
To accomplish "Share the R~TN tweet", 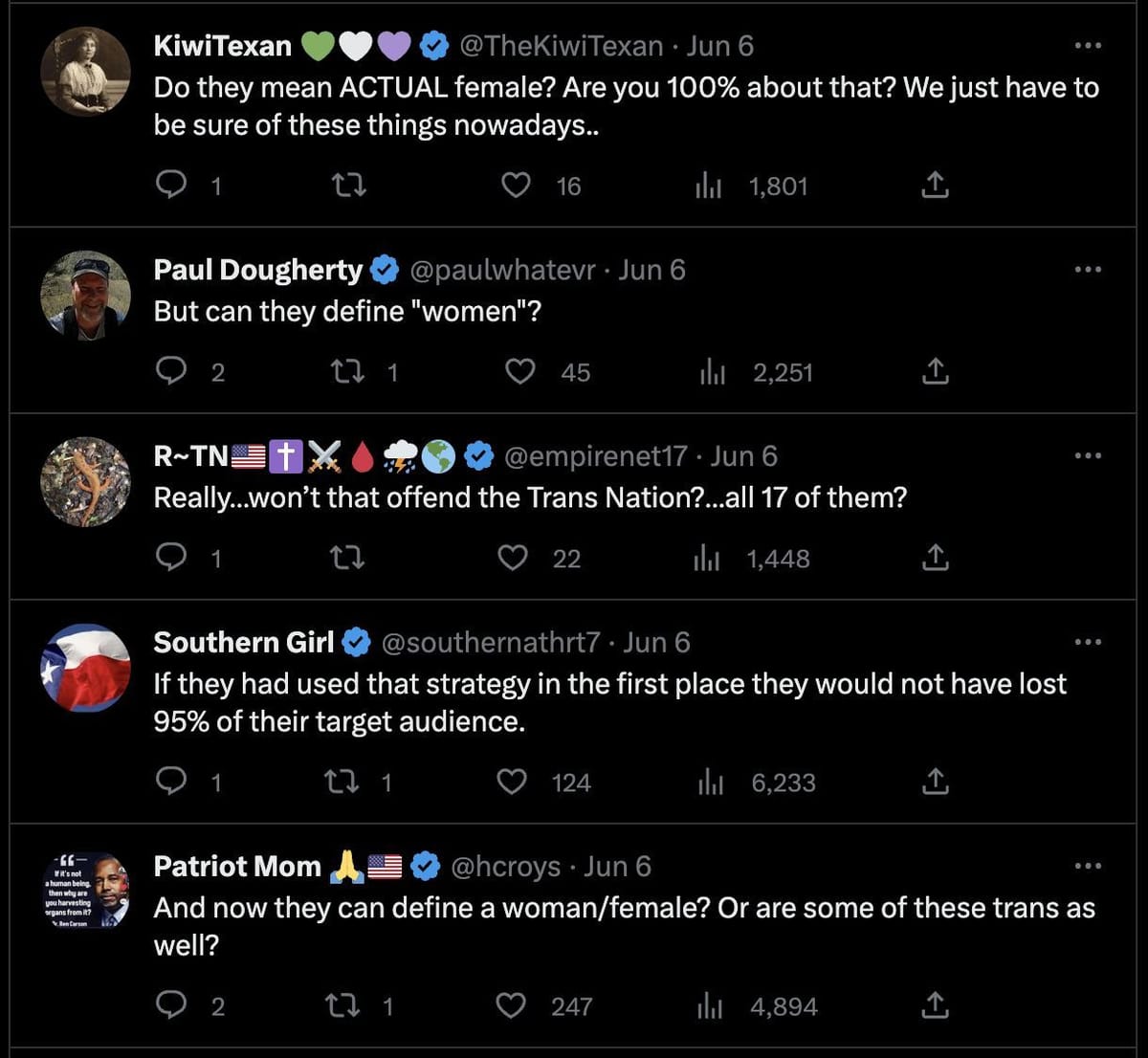I will click(935, 558).
